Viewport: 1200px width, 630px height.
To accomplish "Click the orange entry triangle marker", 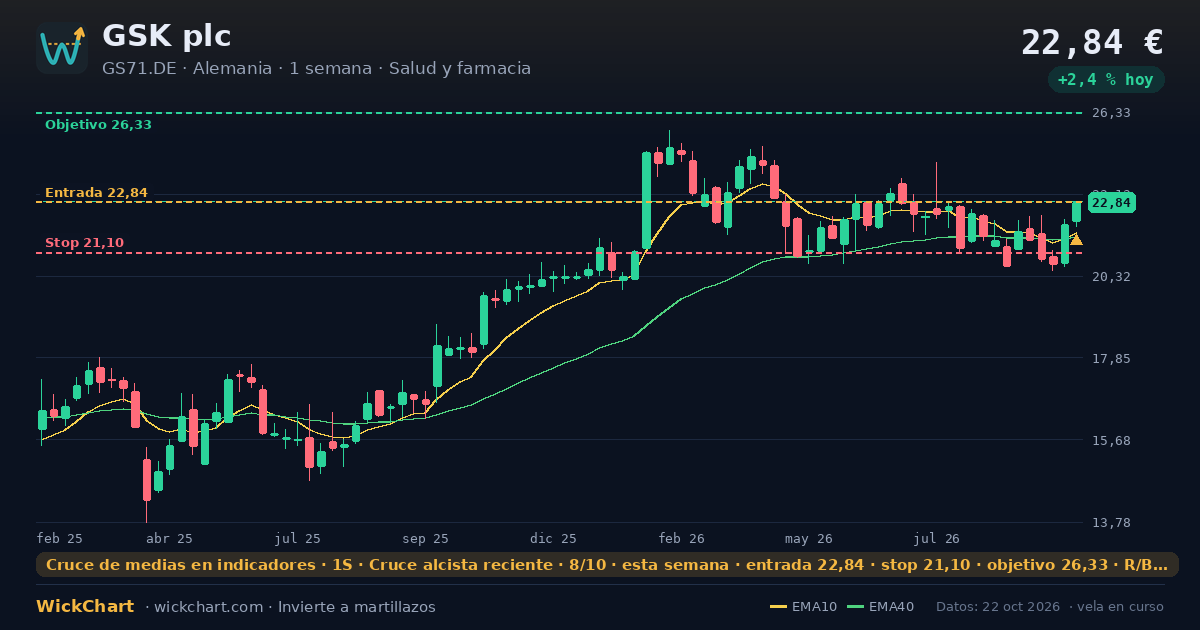I will click(x=1076, y=240).
